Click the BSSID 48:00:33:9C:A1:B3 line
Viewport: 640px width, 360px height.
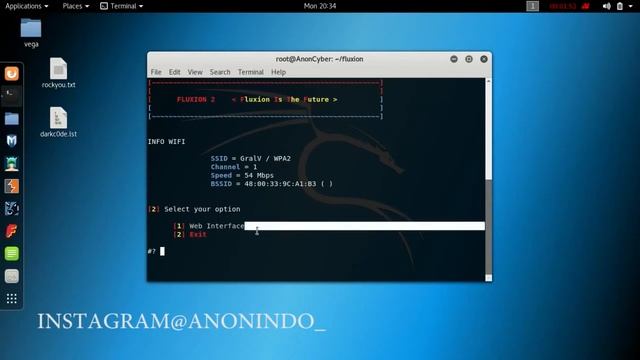pyautogui.click(x=271, y=184)
